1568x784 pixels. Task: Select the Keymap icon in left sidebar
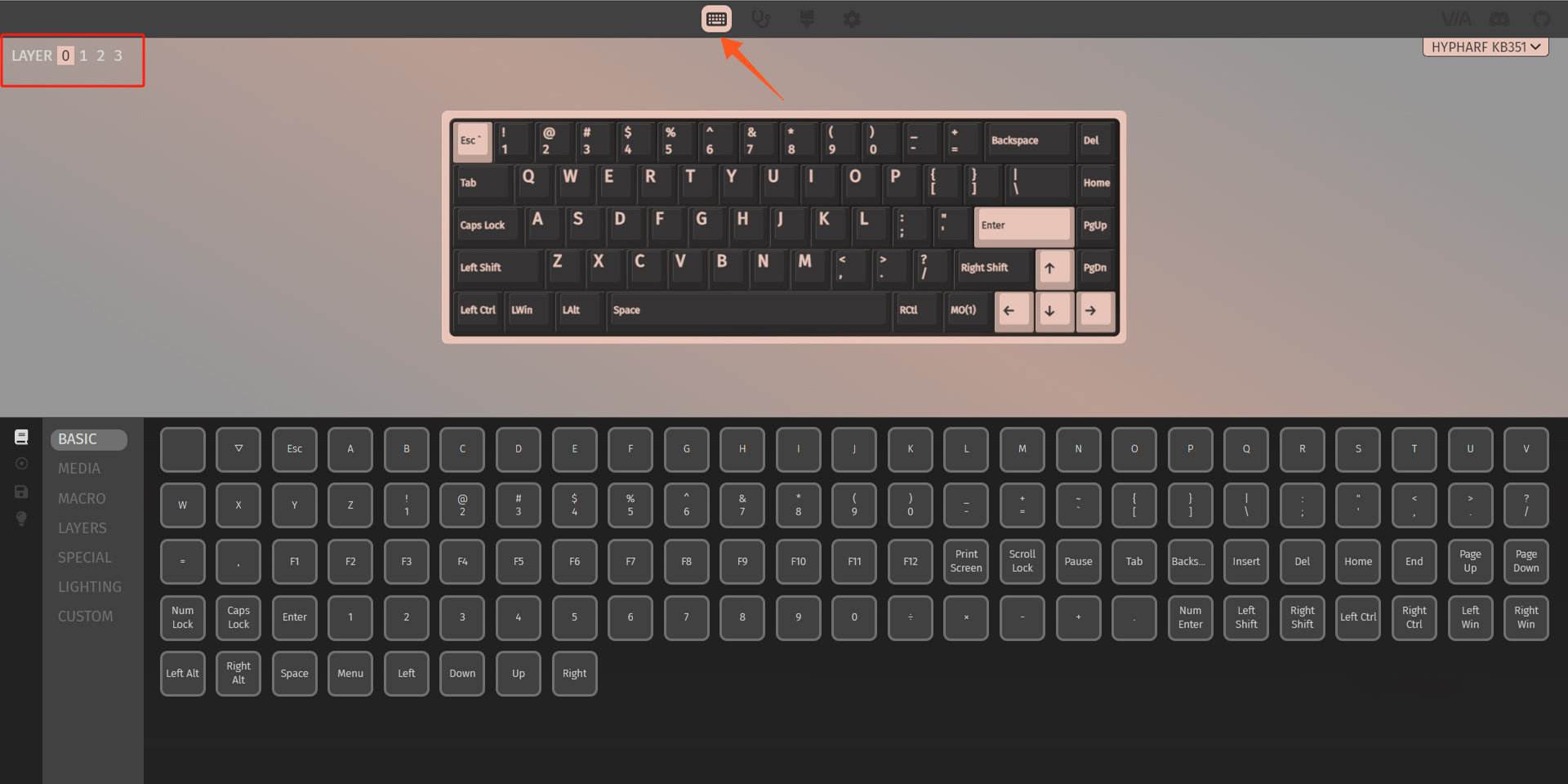coord(21,437)
